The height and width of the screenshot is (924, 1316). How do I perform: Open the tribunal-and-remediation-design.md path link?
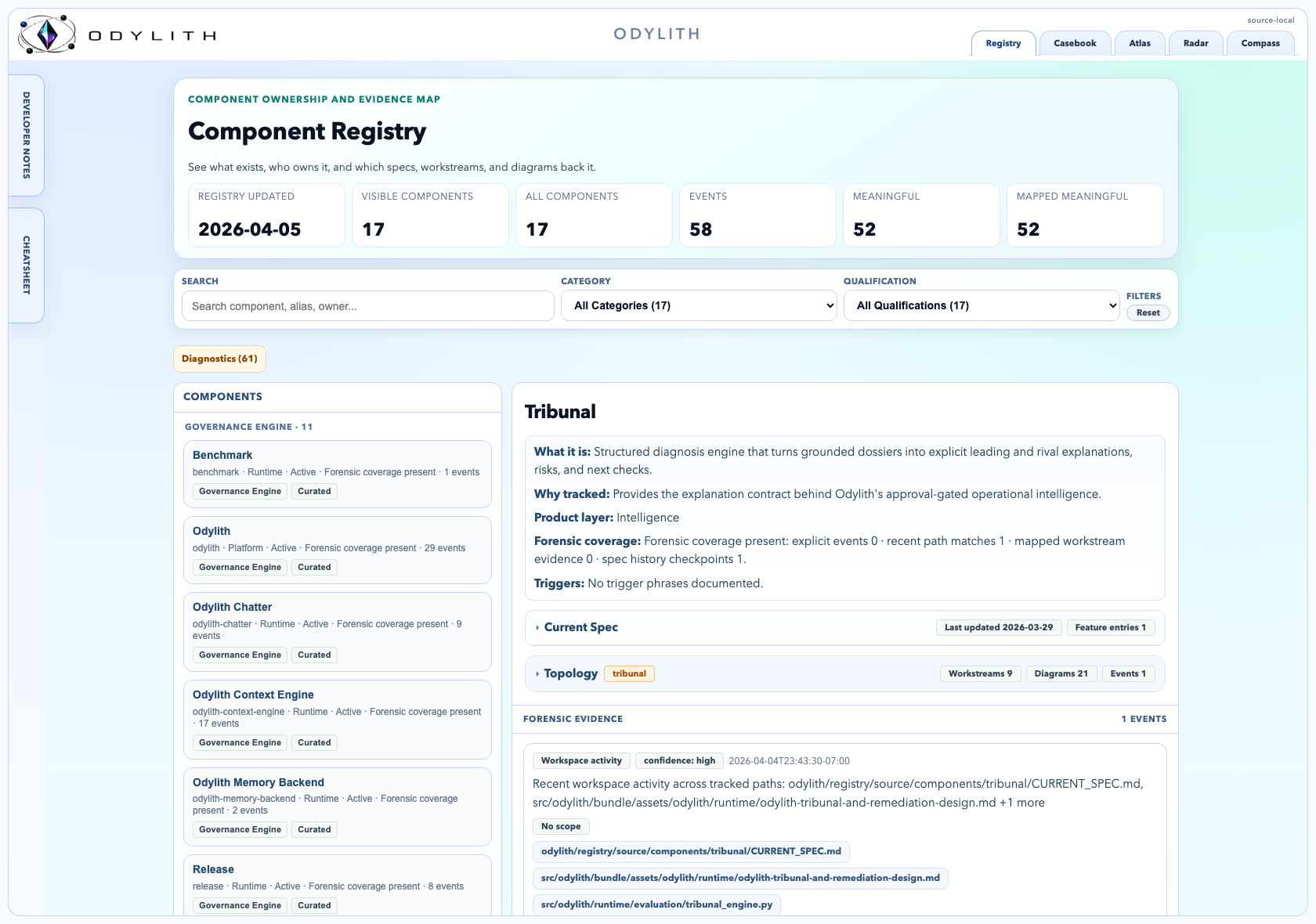tap(740, 878)
